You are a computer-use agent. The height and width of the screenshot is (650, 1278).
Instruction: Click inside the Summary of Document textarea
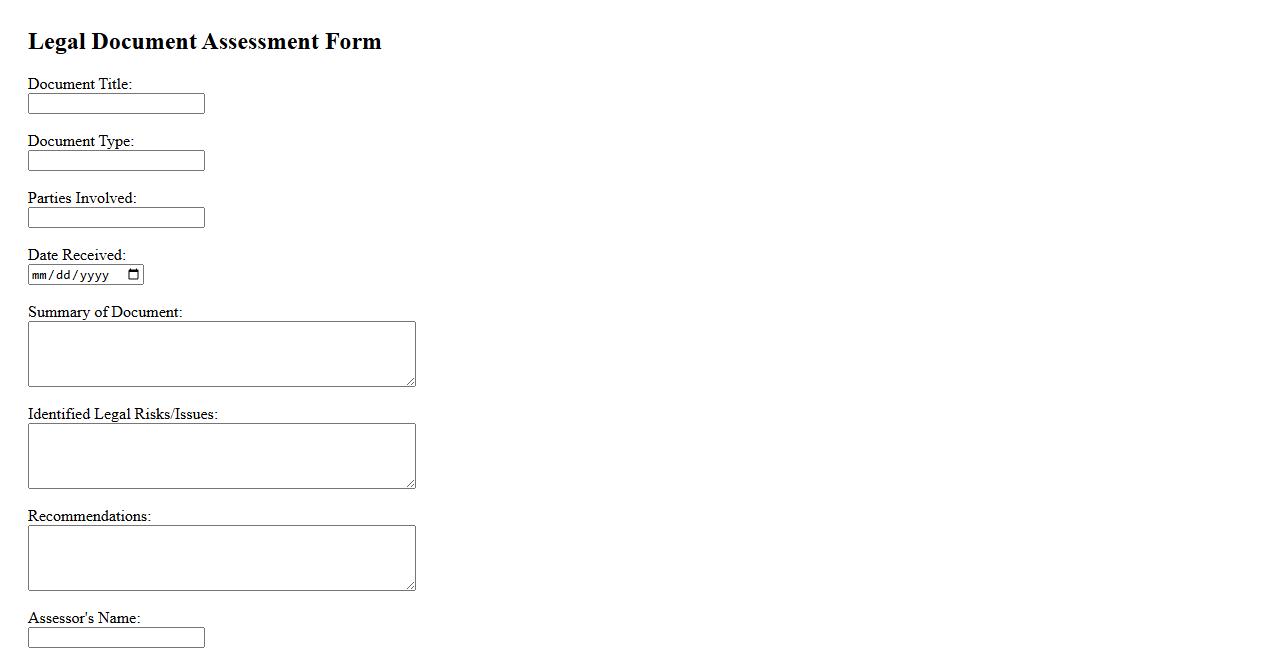221,354
